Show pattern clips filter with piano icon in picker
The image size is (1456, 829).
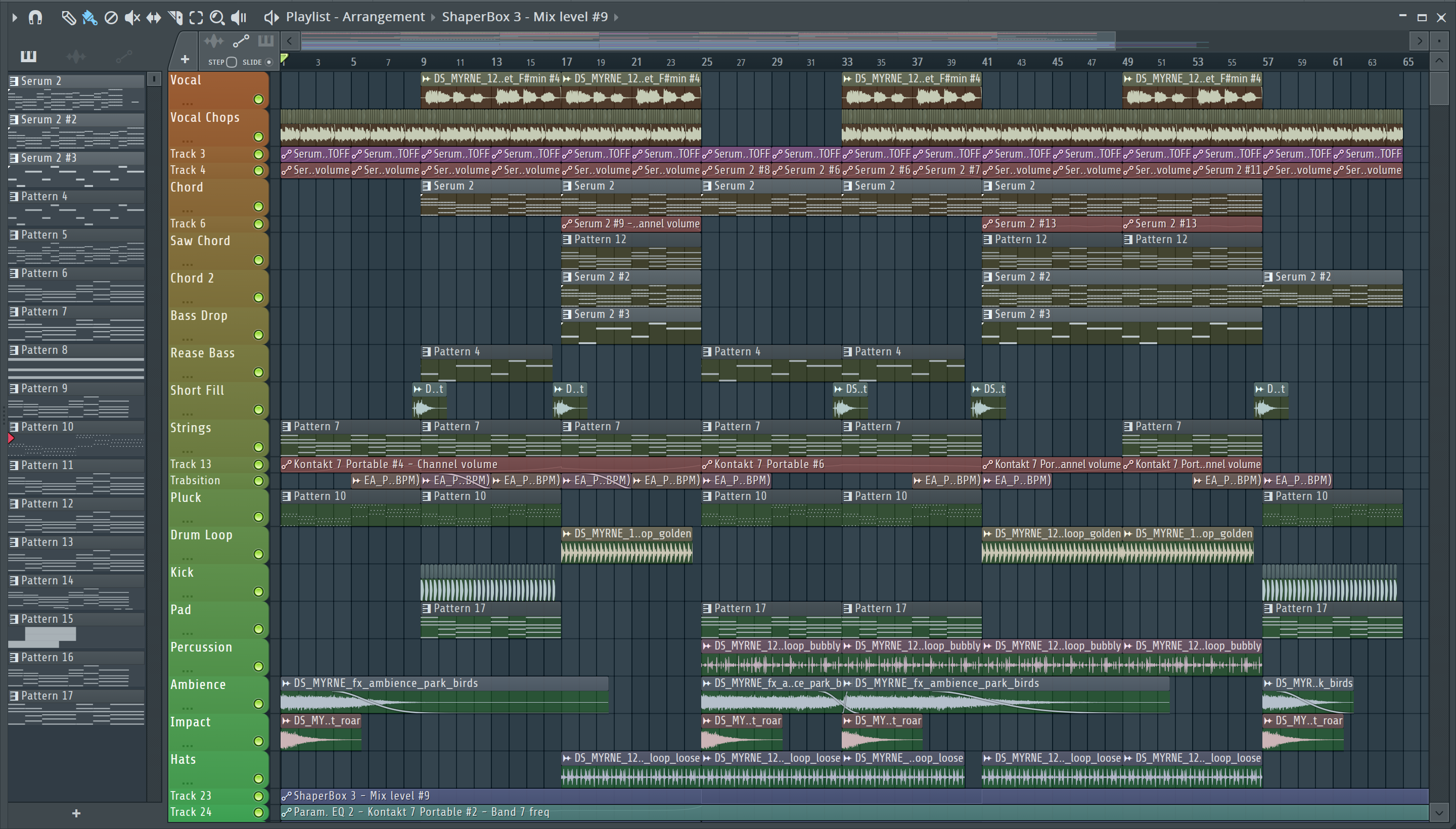pyautogui.click(x=28, y=56)
